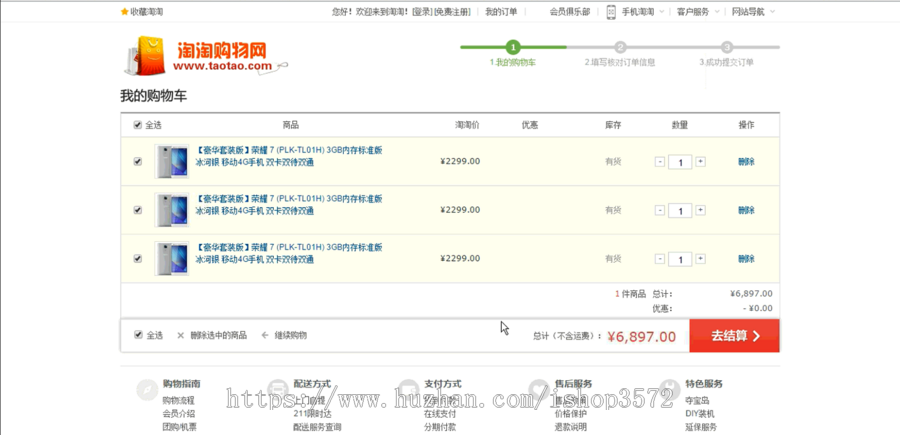
Task: Open the 会员介绍 footer link
Action: click(x=179, y=414)
